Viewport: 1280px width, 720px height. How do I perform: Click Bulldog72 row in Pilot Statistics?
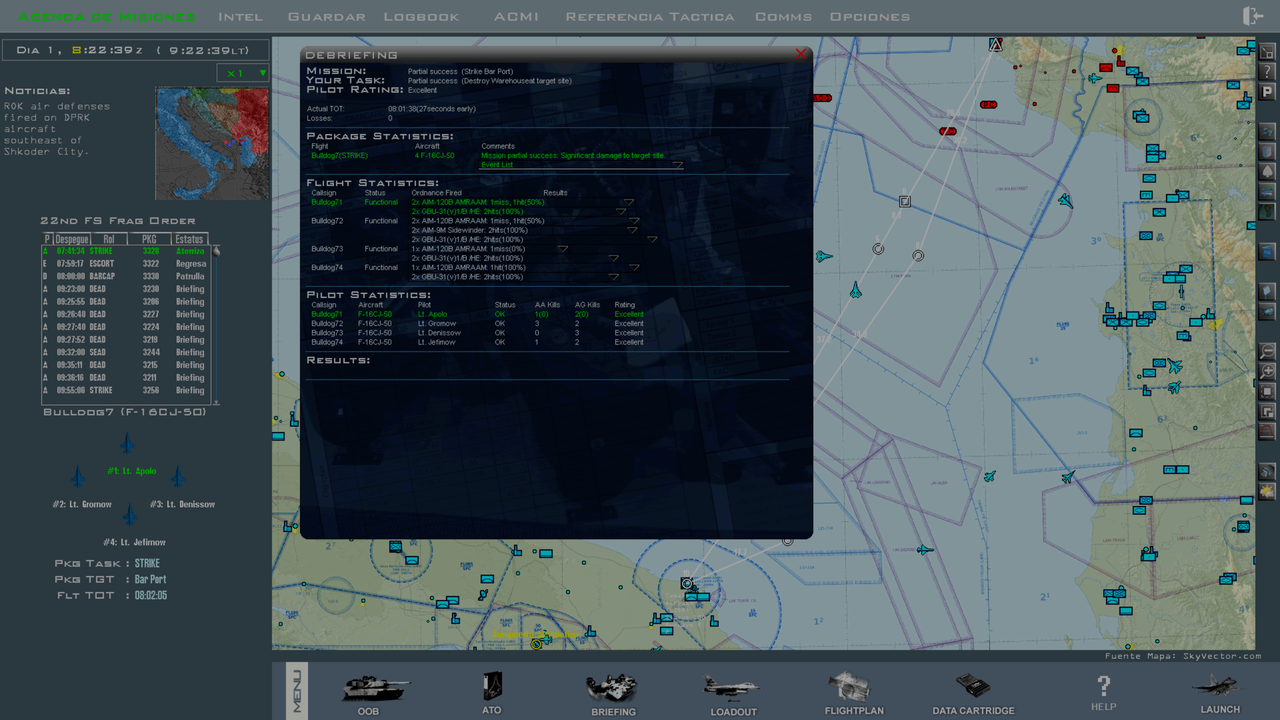point(478,324)
